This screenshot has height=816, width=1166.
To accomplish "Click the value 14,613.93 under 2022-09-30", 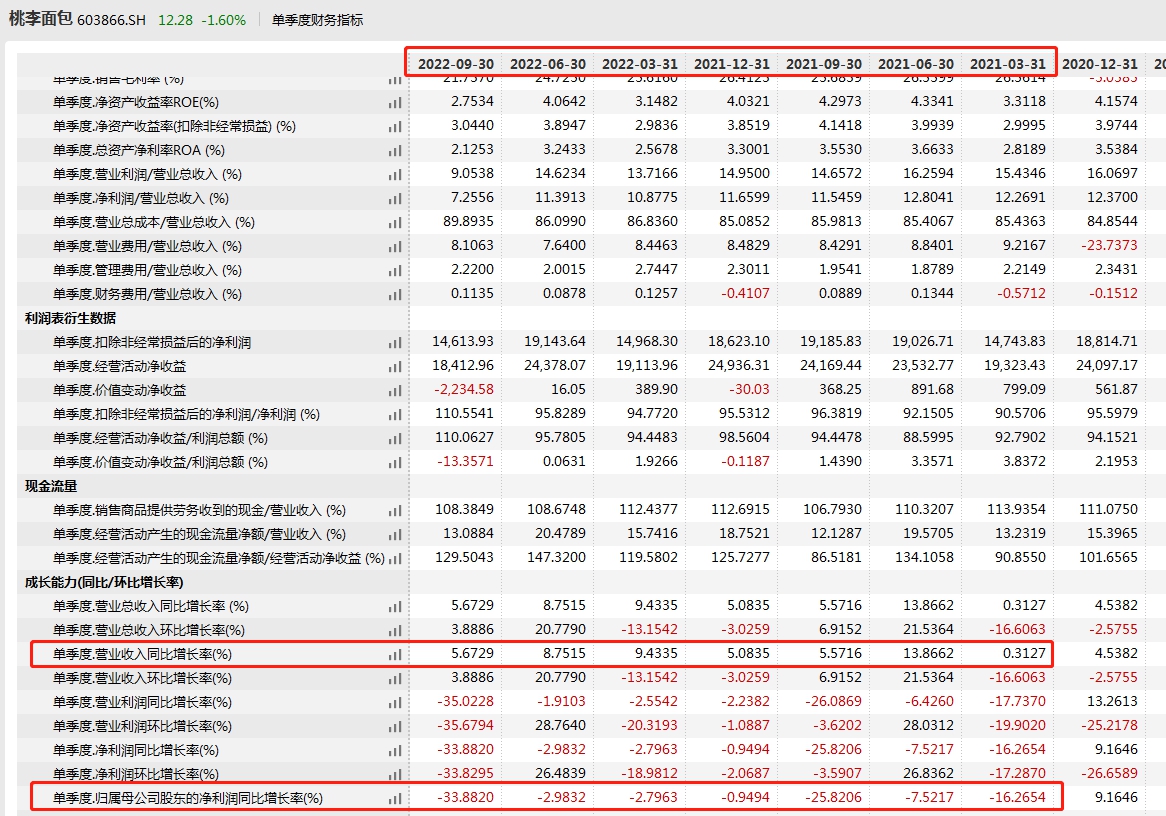I will [463, 341].
